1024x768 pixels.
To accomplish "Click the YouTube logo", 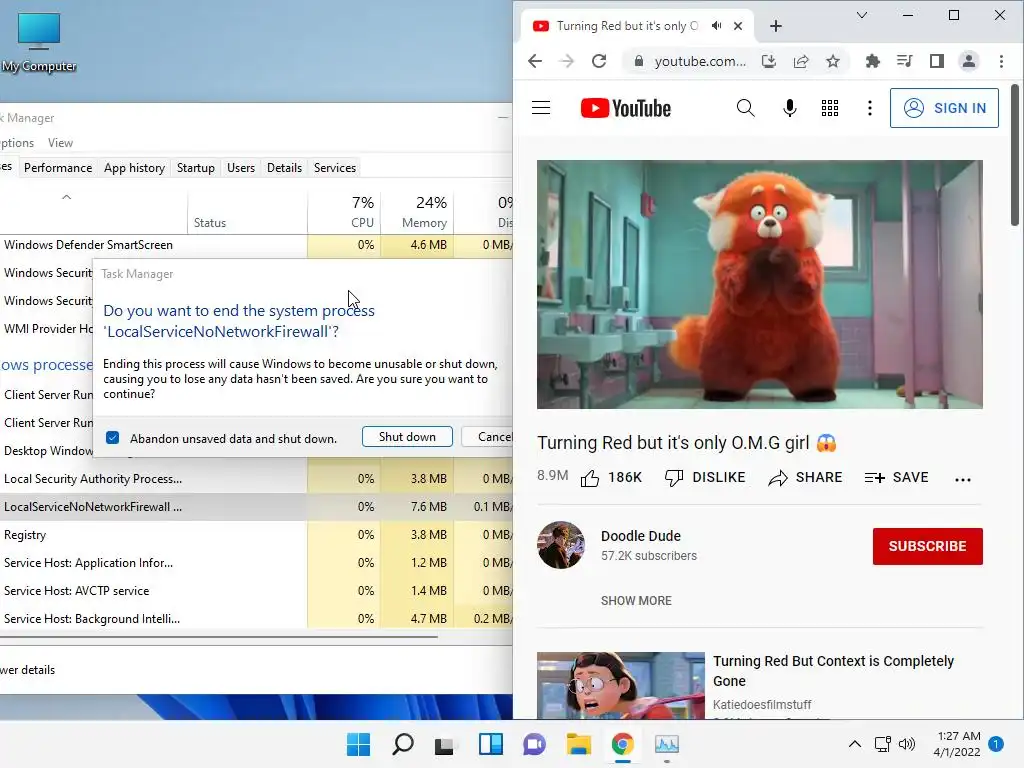I will 626,108.
